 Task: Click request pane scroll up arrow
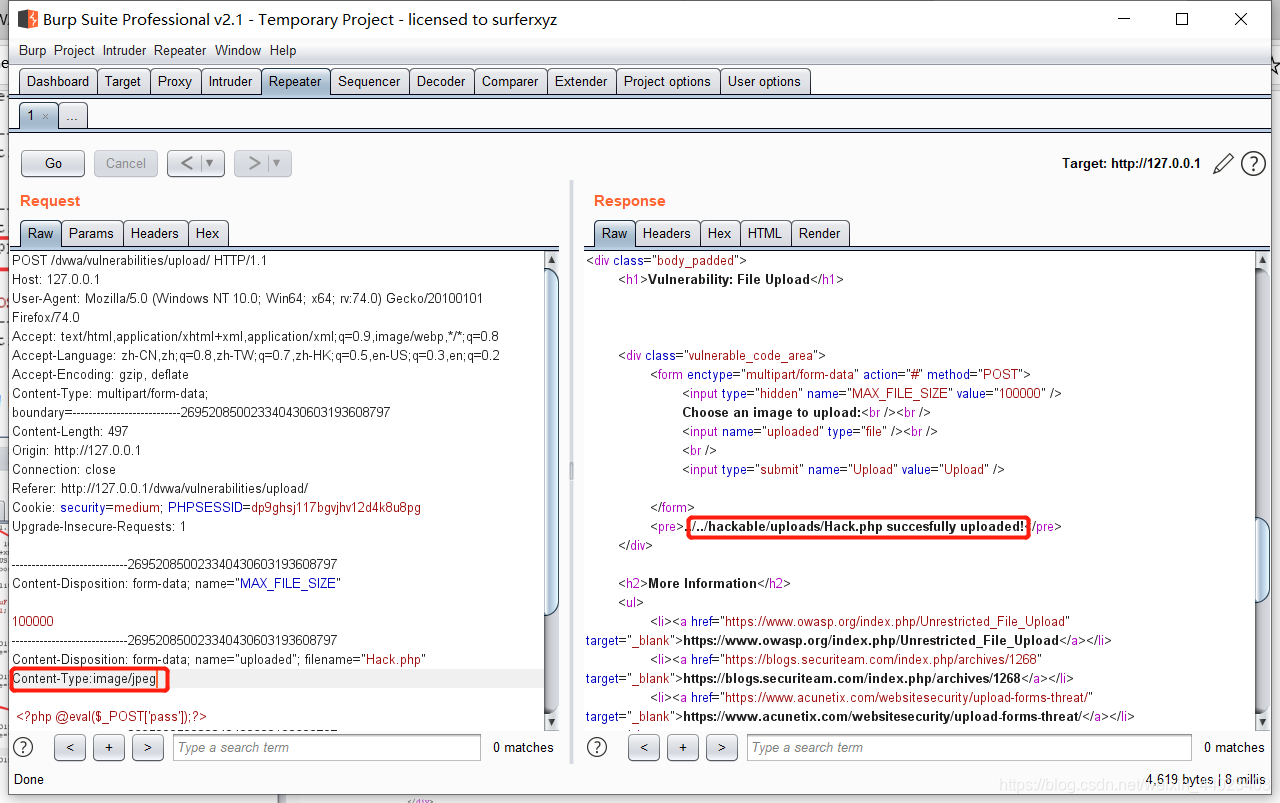coord(552,260)
